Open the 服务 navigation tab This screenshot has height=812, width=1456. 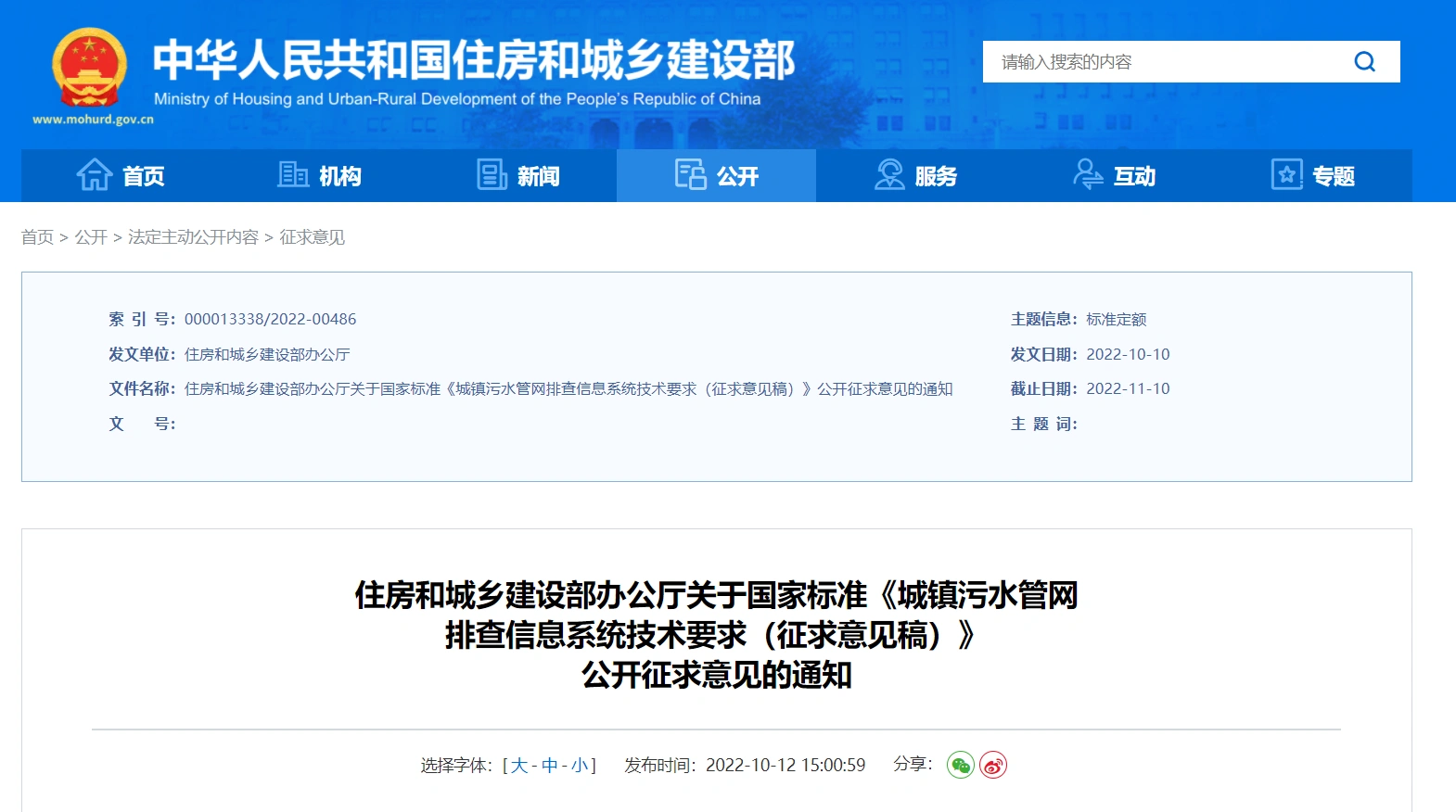point(915,175)
